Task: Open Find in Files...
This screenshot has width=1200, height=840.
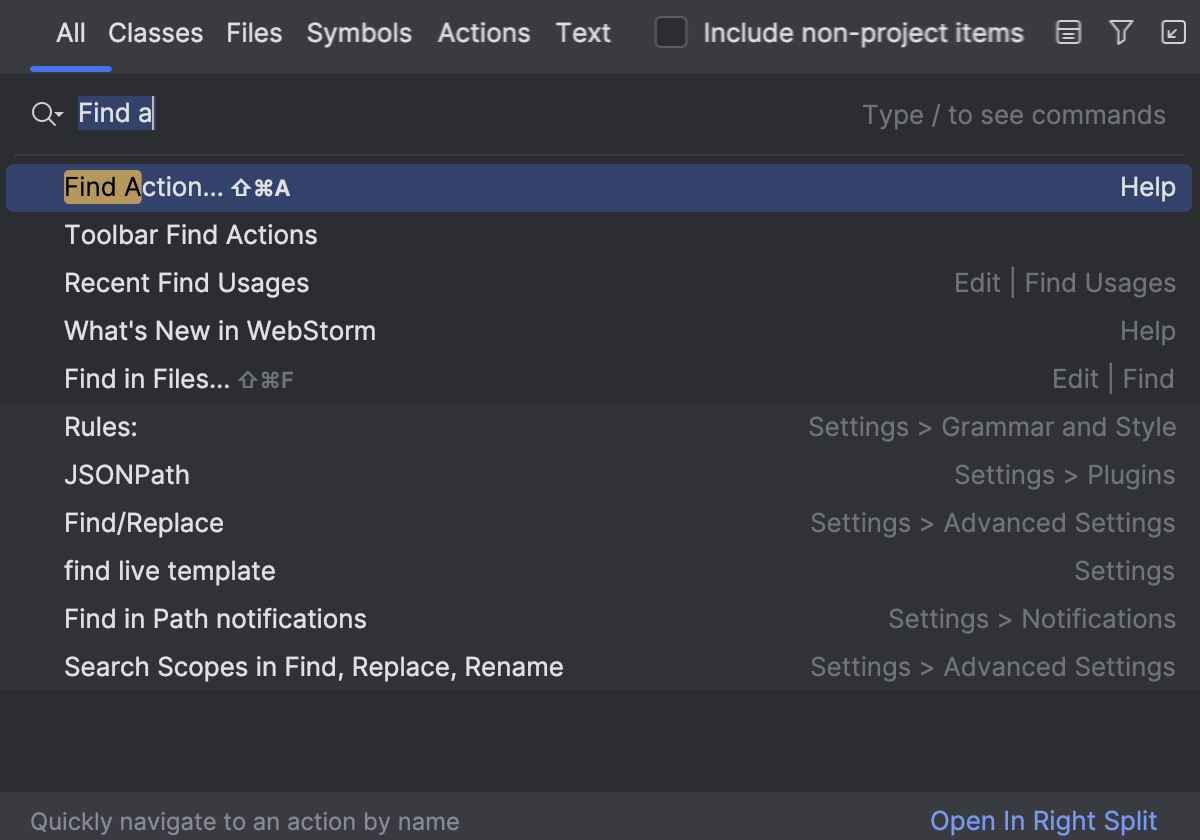Action: [x=147, y=379]
